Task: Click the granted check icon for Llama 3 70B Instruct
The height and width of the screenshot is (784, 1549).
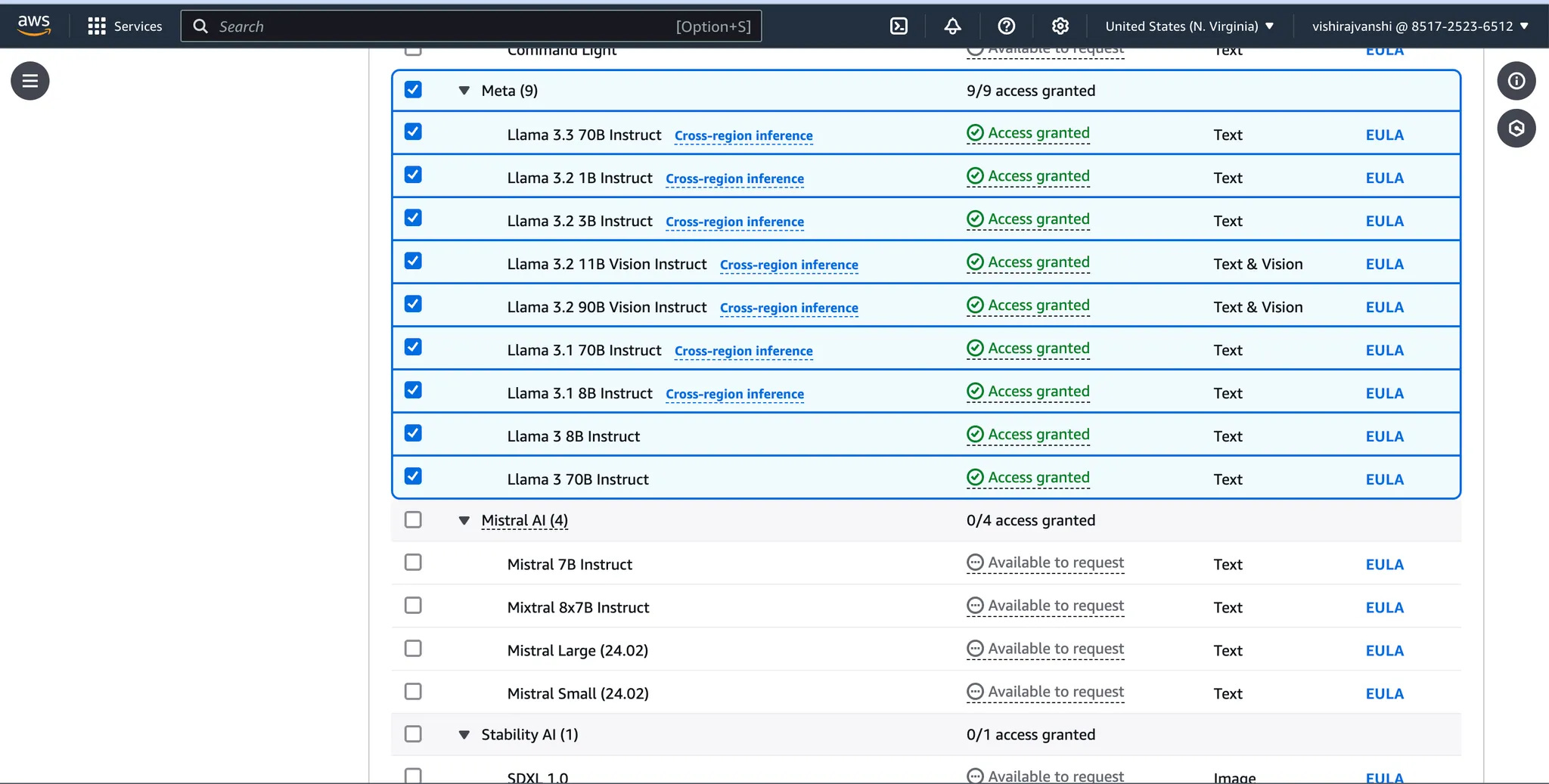Action: [976, 478]
